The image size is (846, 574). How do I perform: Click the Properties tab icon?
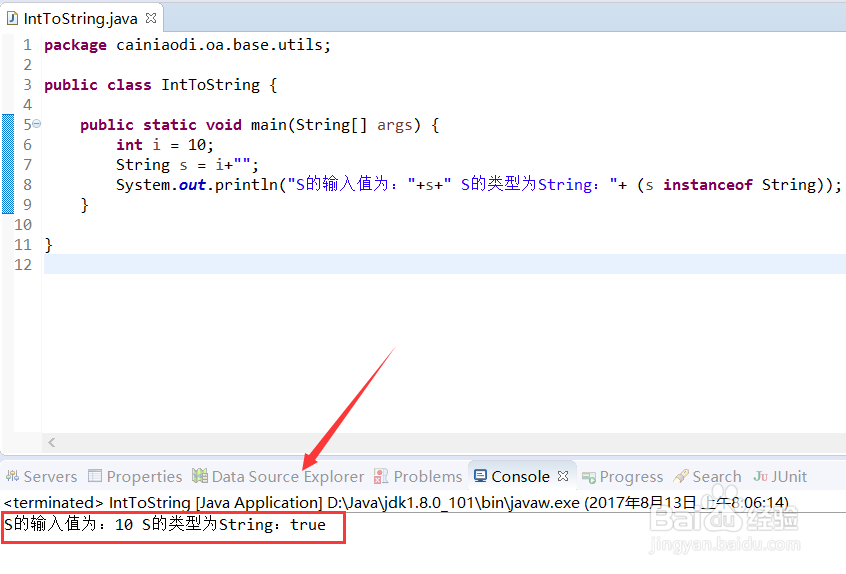point(95,476)
